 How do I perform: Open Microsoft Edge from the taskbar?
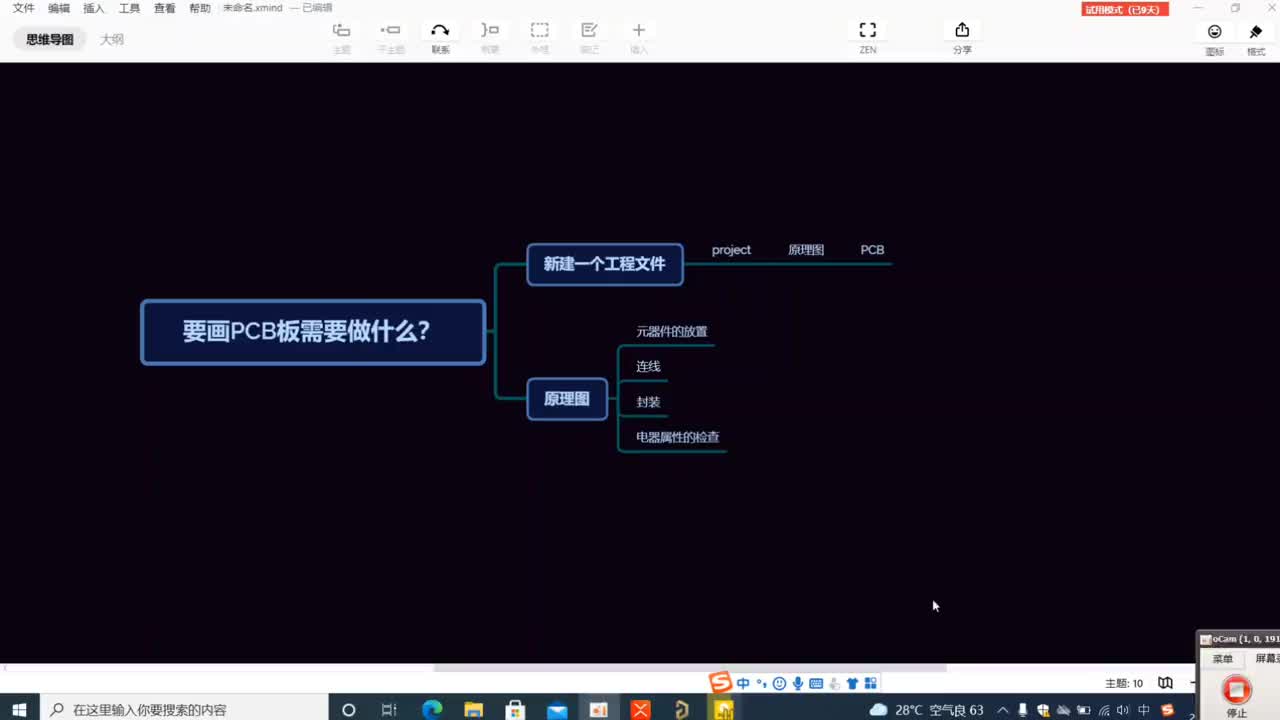tap(432, 710)
